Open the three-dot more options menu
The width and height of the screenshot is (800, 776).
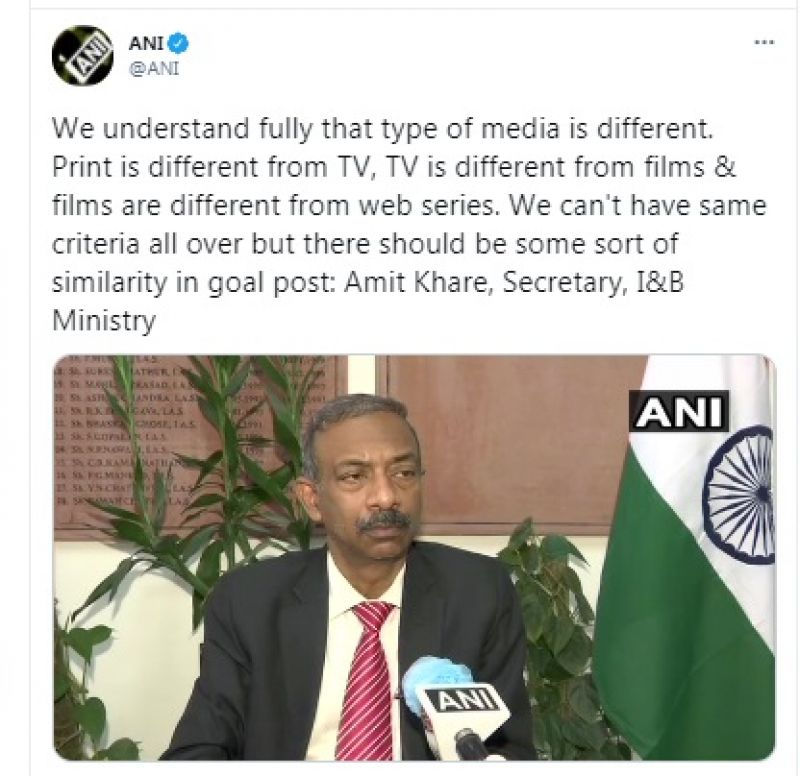click(764, 43)
